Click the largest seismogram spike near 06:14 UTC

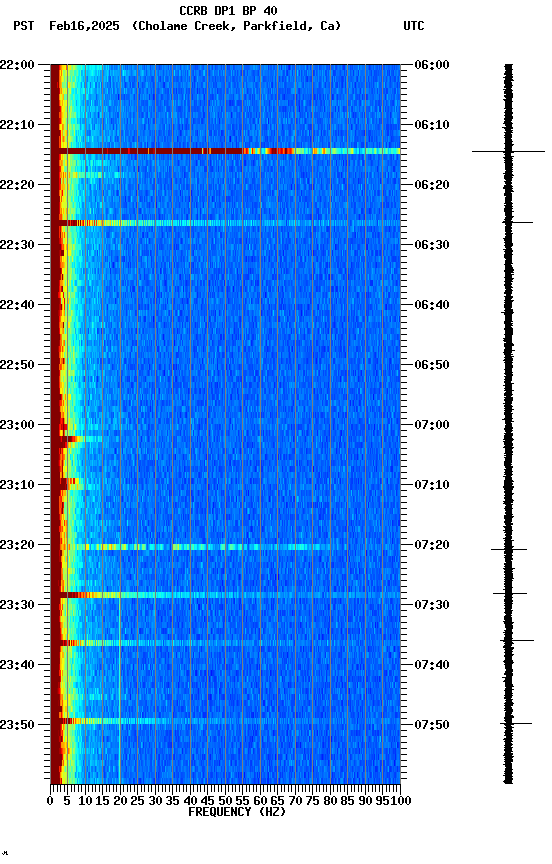pos(508,151)
